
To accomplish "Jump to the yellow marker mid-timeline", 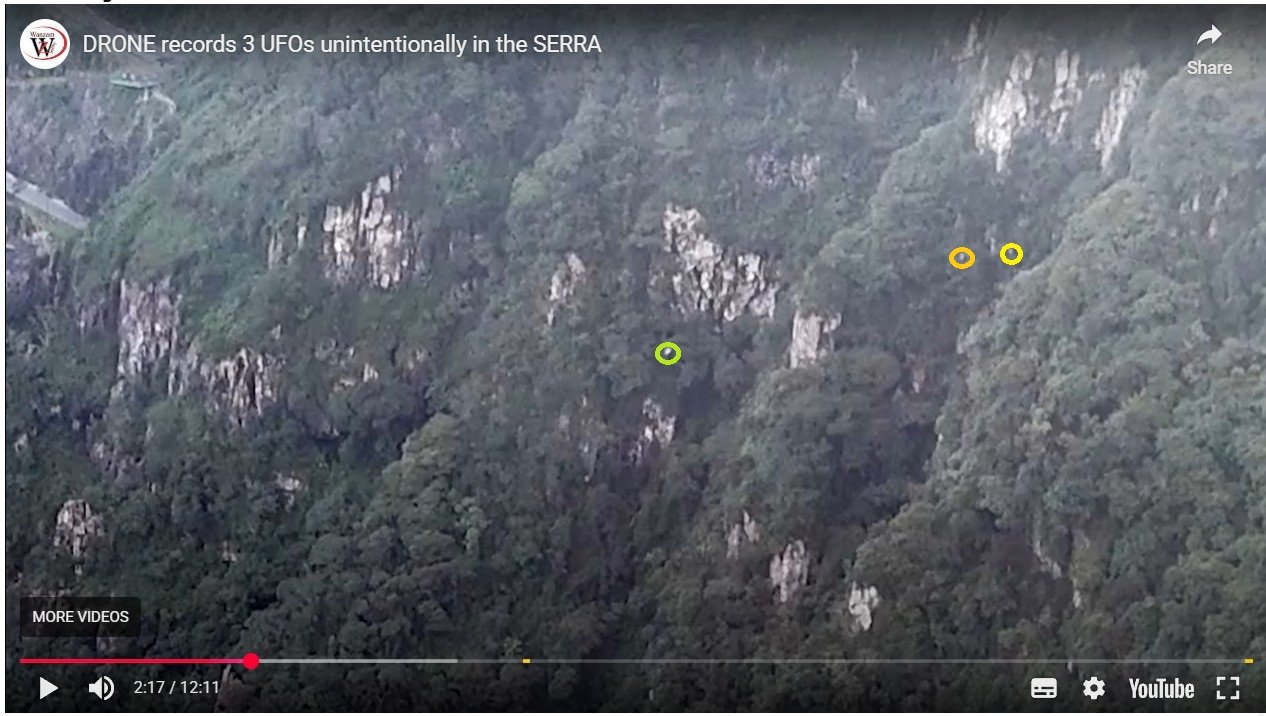I will (x=526, y=661).
